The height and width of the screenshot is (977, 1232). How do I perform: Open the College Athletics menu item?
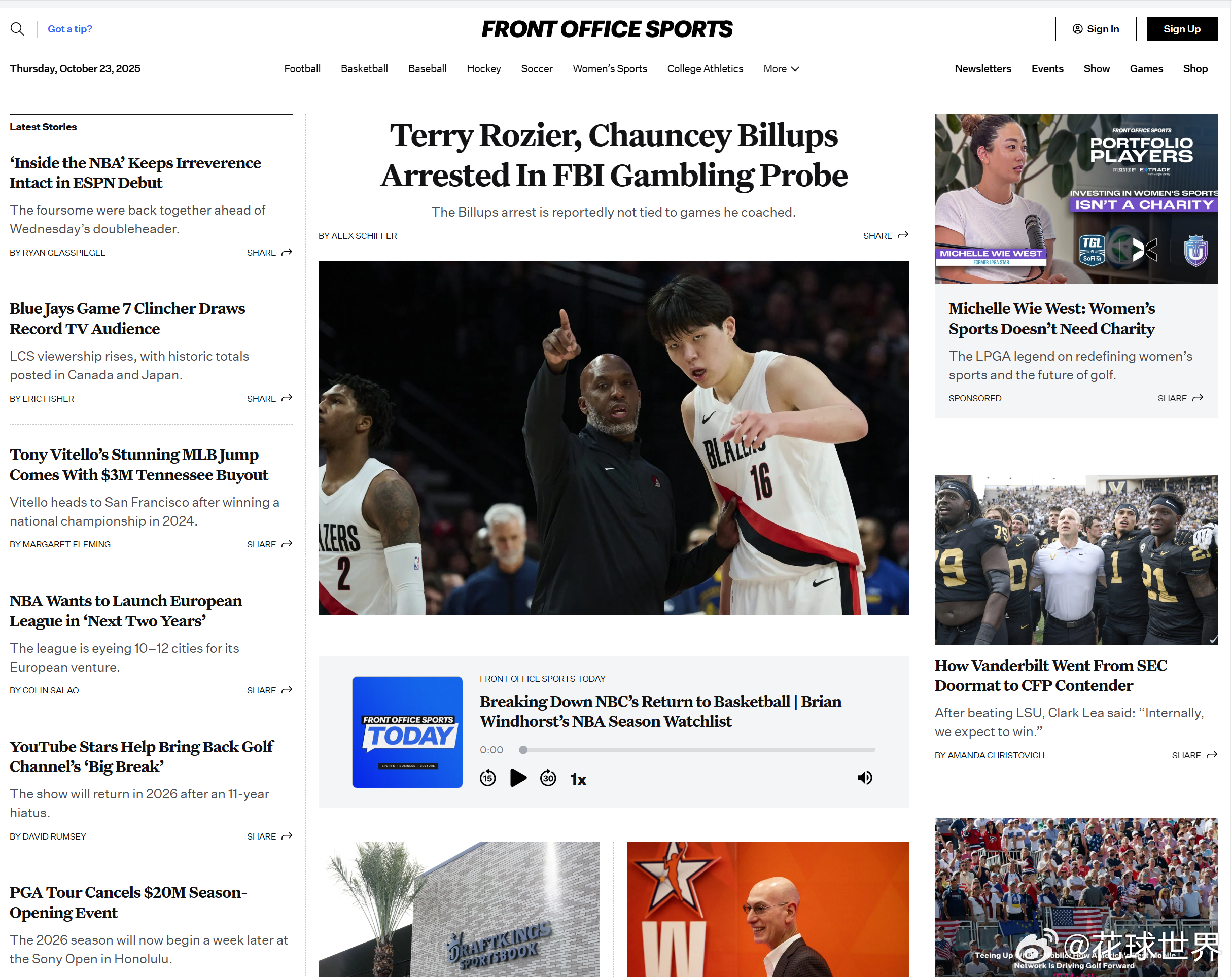point(705,68)
